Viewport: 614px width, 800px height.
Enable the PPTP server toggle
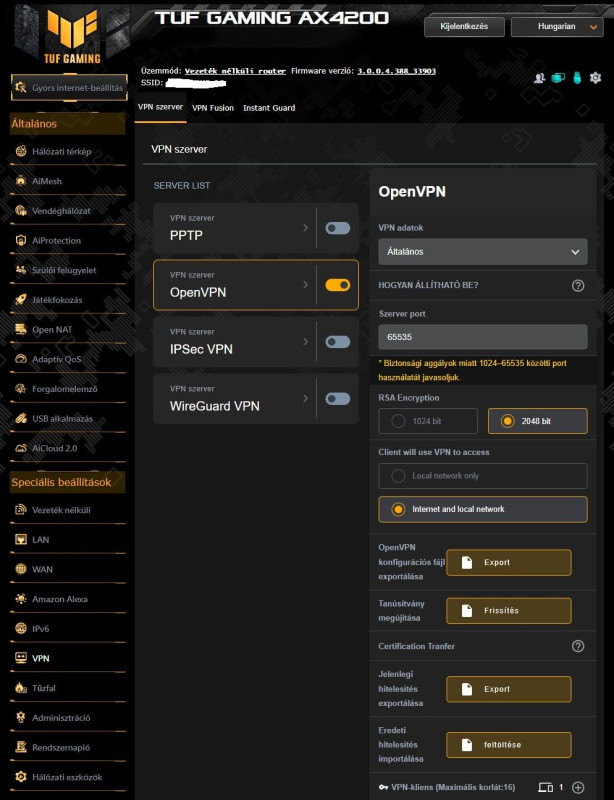(x=338, y=228)
